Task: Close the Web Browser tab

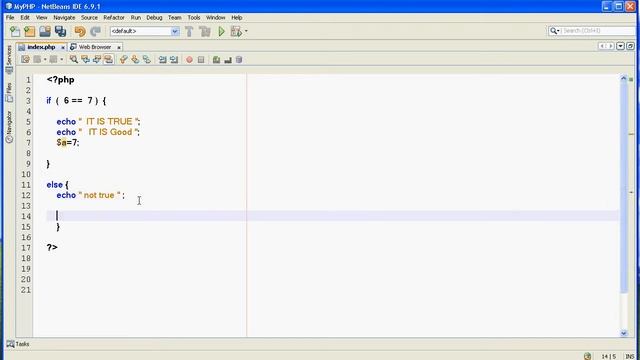Action: [x=119, y=47]
